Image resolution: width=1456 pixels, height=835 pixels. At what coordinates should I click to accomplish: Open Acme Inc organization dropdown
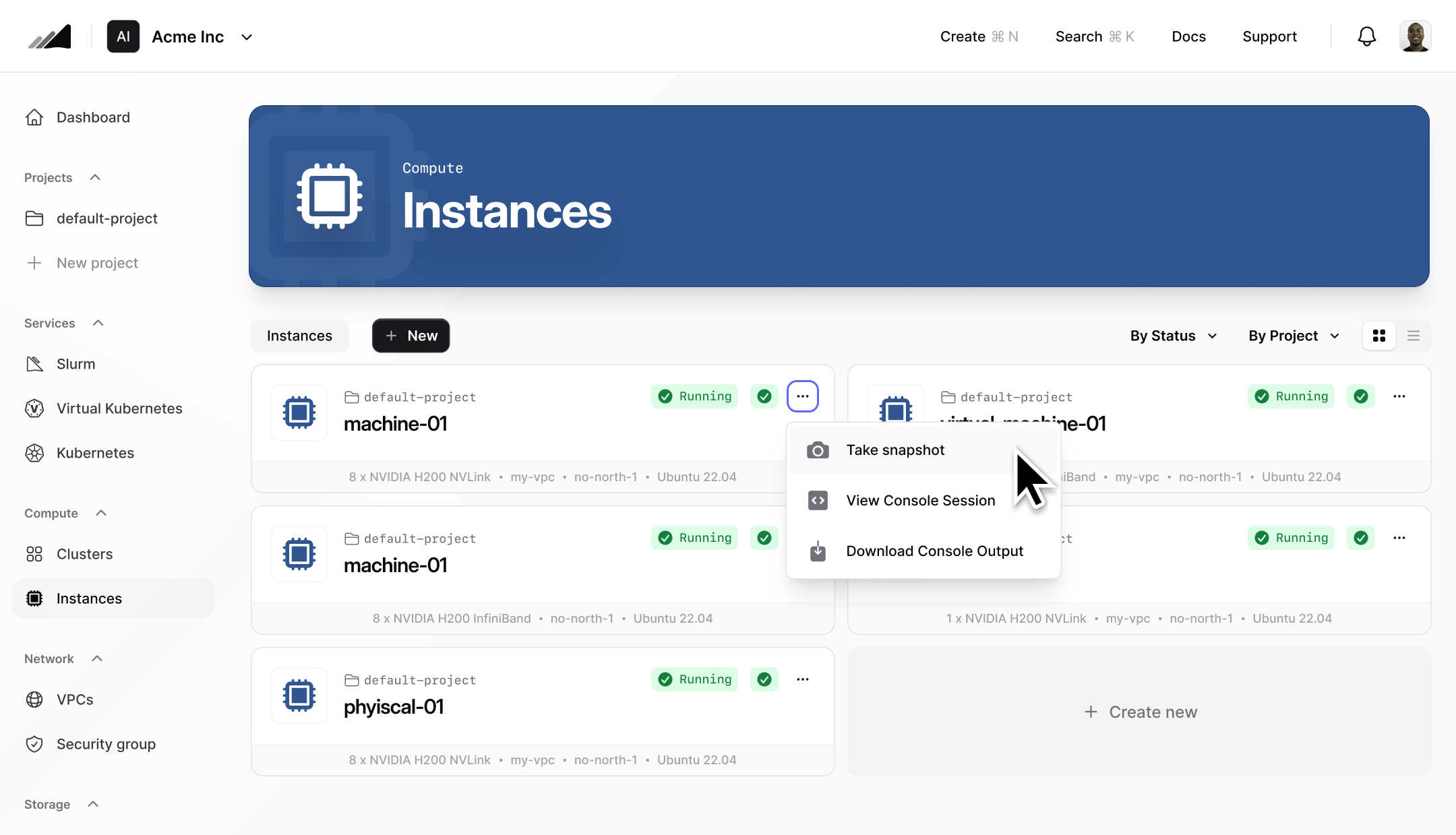(x=247, y=37)
